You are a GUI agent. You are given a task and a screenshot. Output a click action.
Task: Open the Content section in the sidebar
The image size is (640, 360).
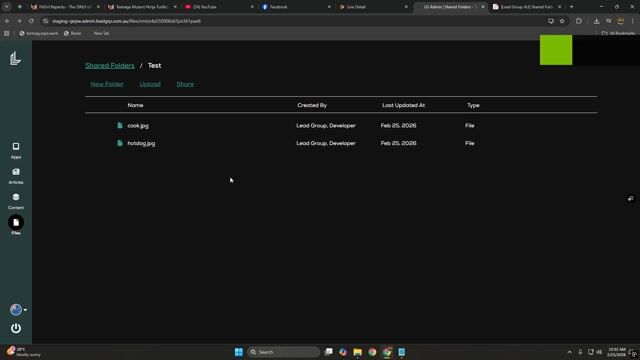click(16, 201)
